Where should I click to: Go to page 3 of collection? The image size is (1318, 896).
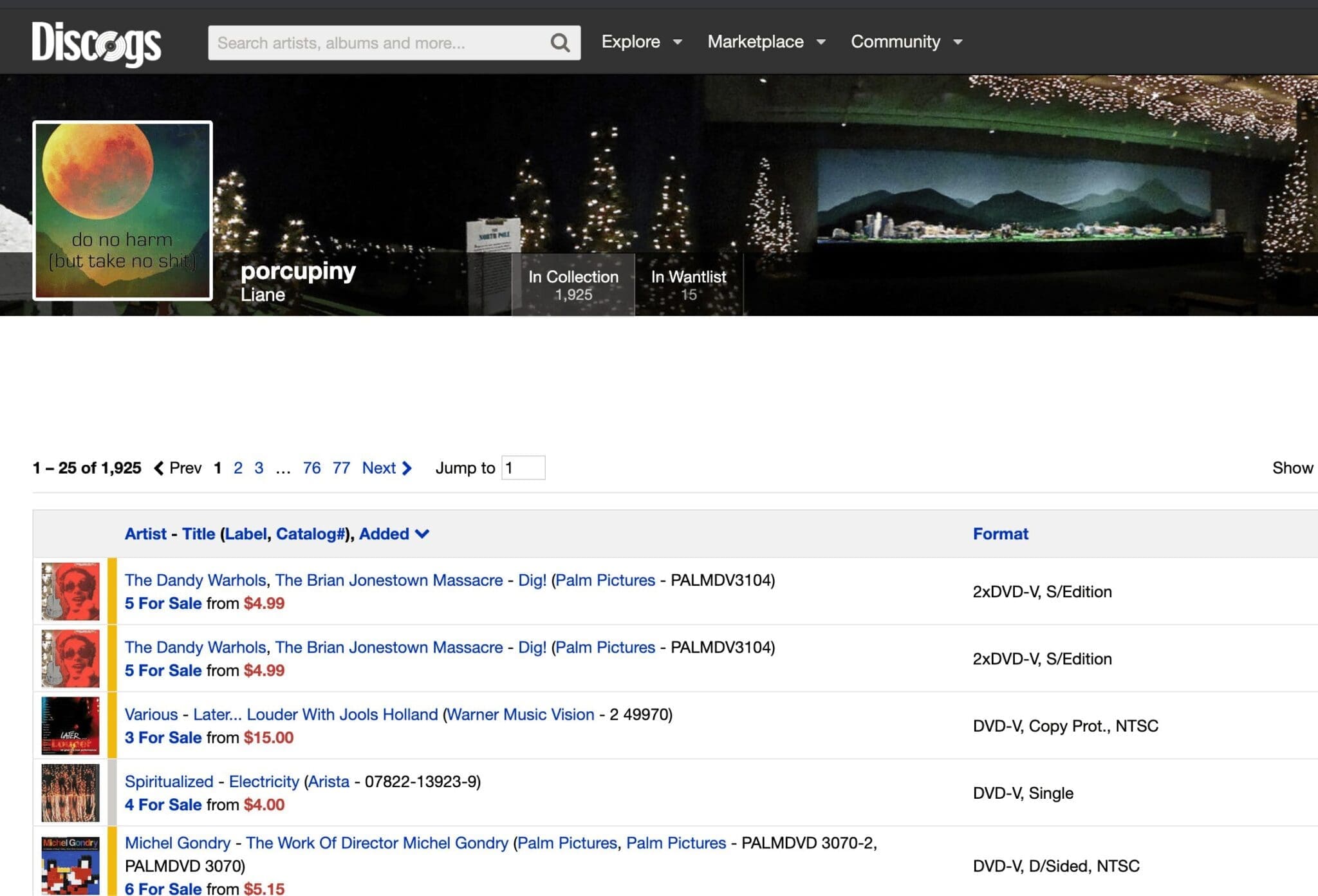click(x=259, y=468)
